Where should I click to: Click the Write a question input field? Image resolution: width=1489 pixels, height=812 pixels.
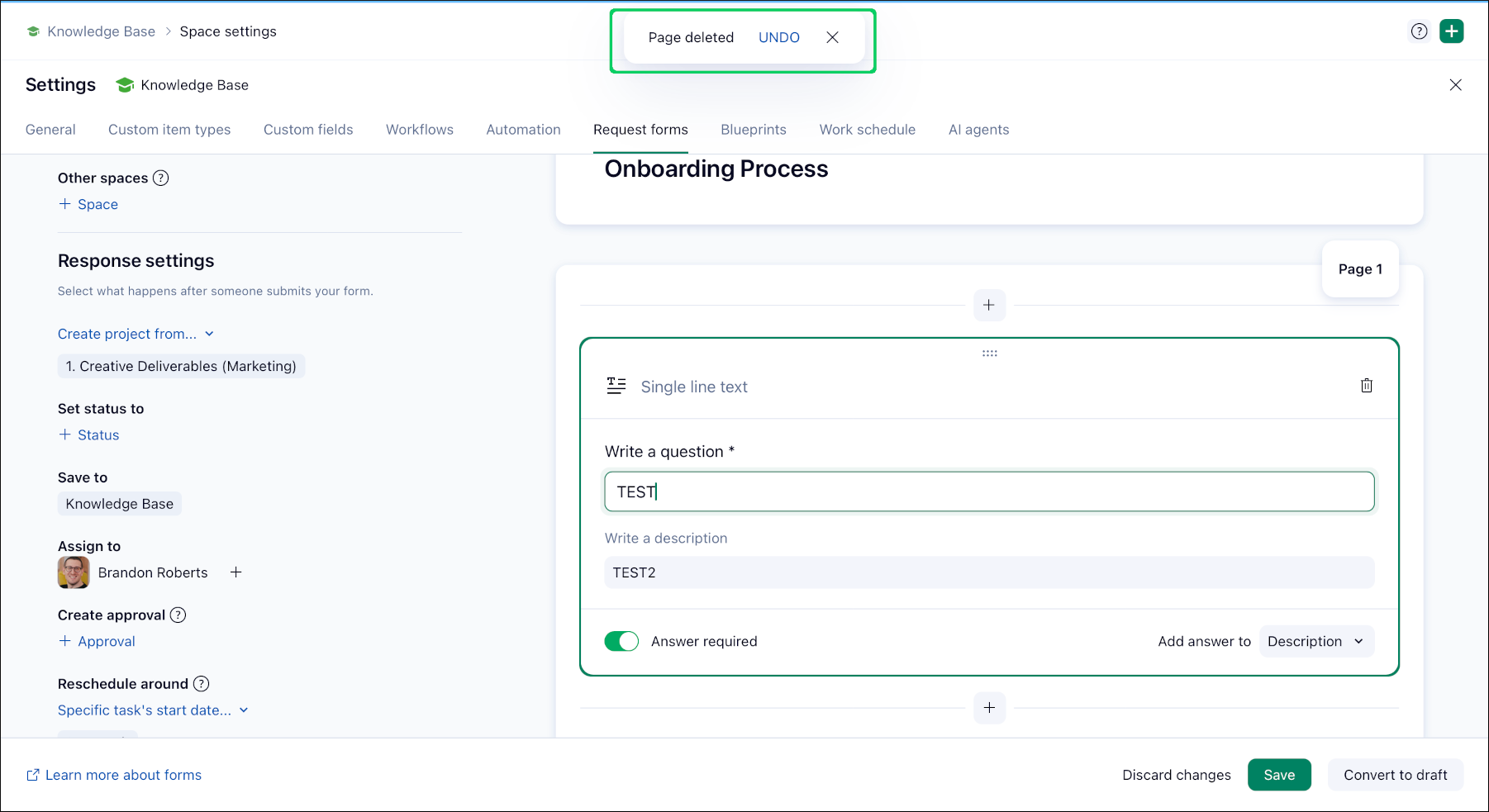click(989, 492)
